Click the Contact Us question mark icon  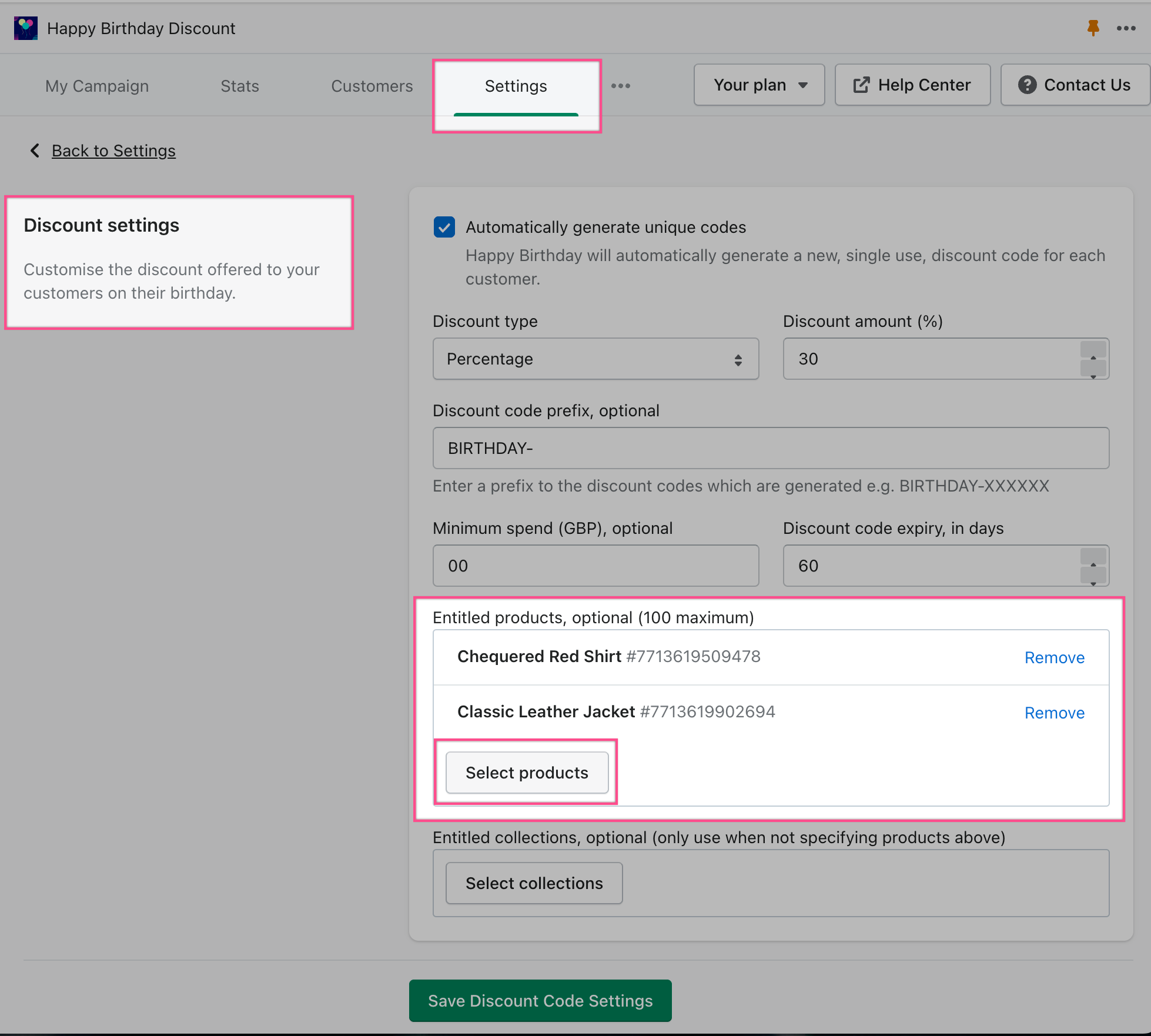click(x=1027, y=85)
